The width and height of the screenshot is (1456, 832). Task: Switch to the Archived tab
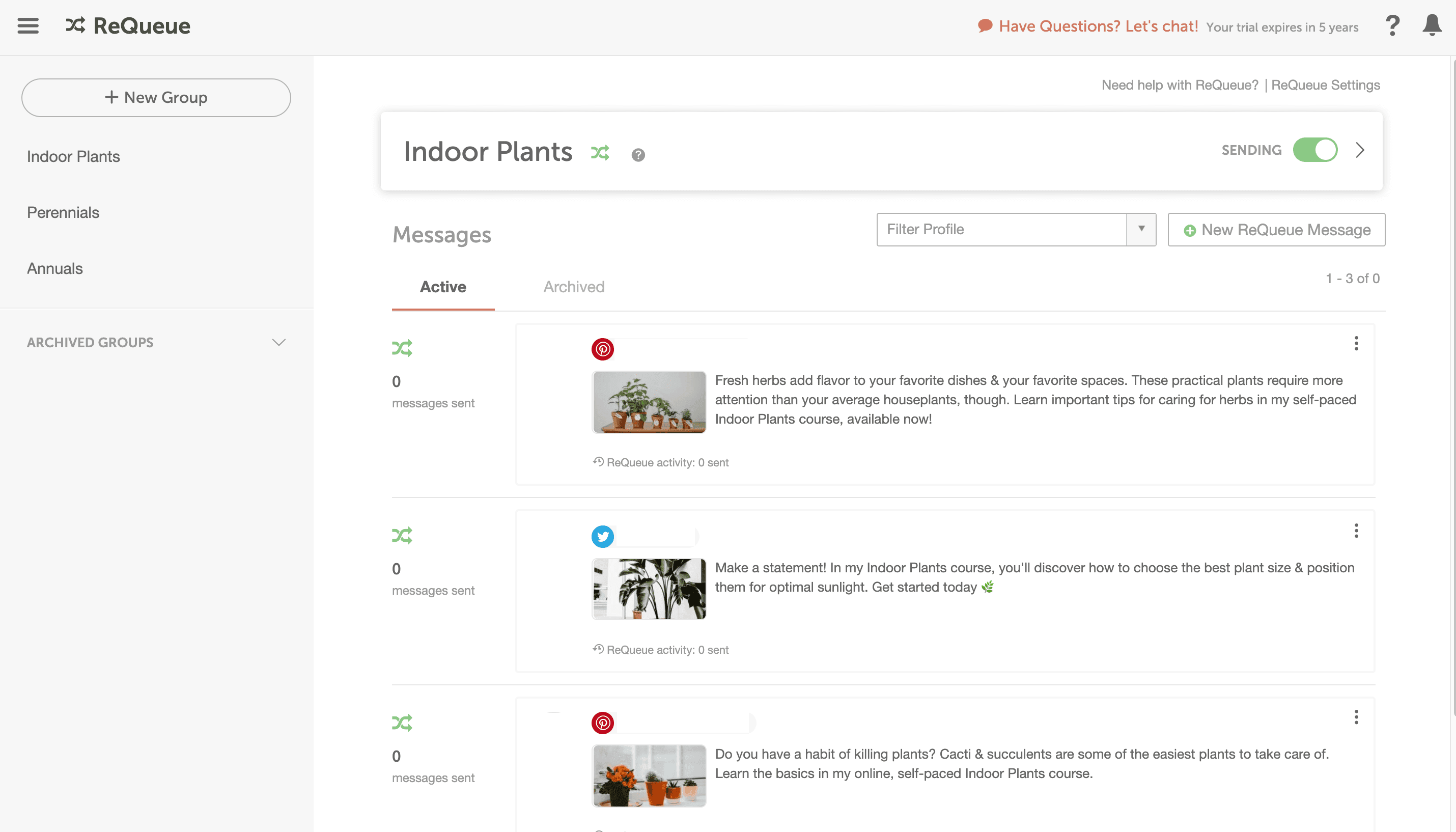point(573,287)
